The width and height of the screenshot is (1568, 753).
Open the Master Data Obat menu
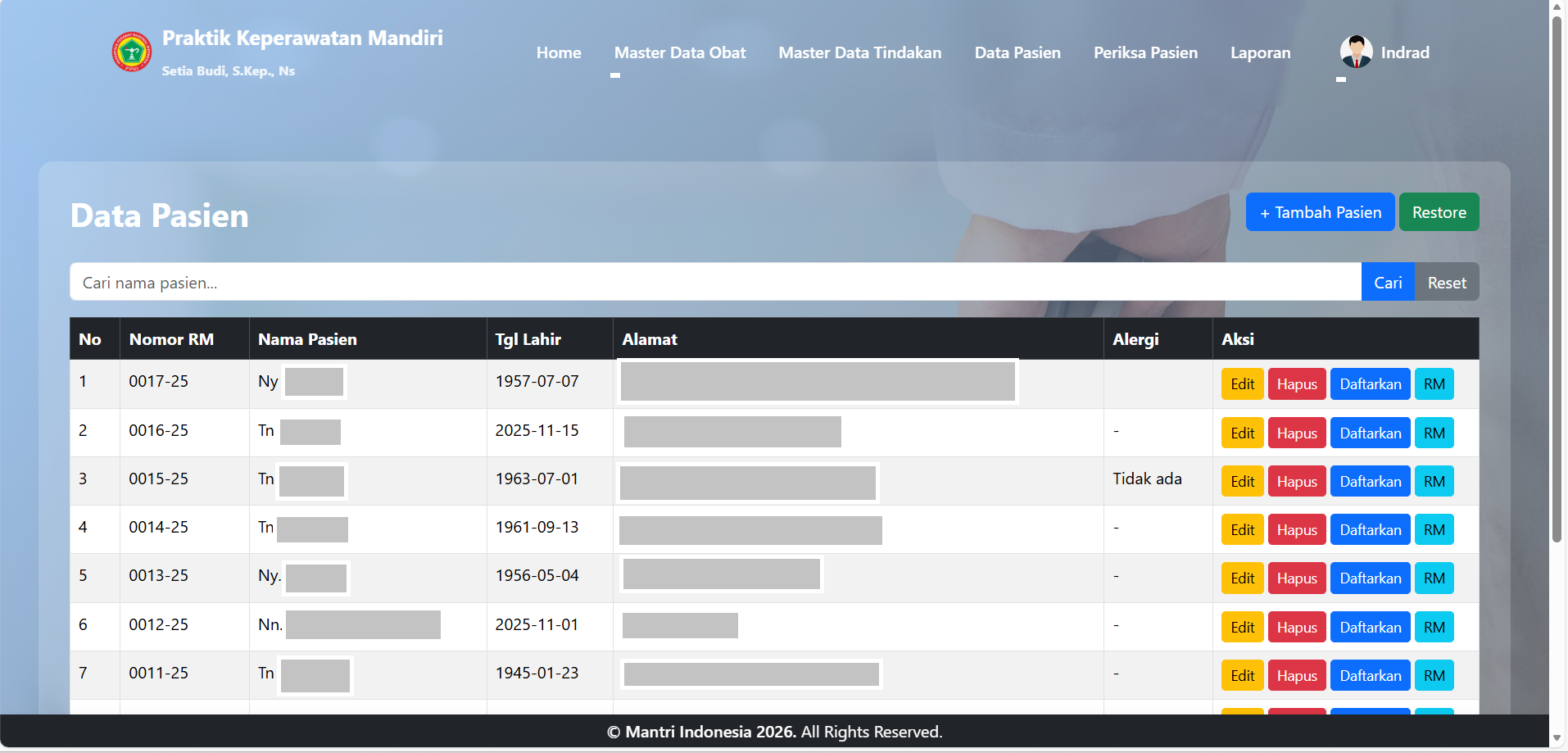679,52
